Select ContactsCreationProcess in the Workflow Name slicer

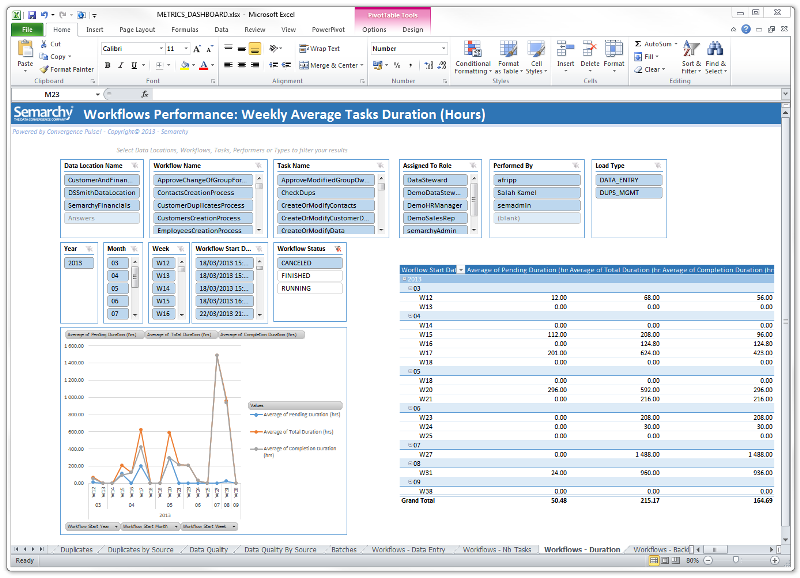[203, 193]
